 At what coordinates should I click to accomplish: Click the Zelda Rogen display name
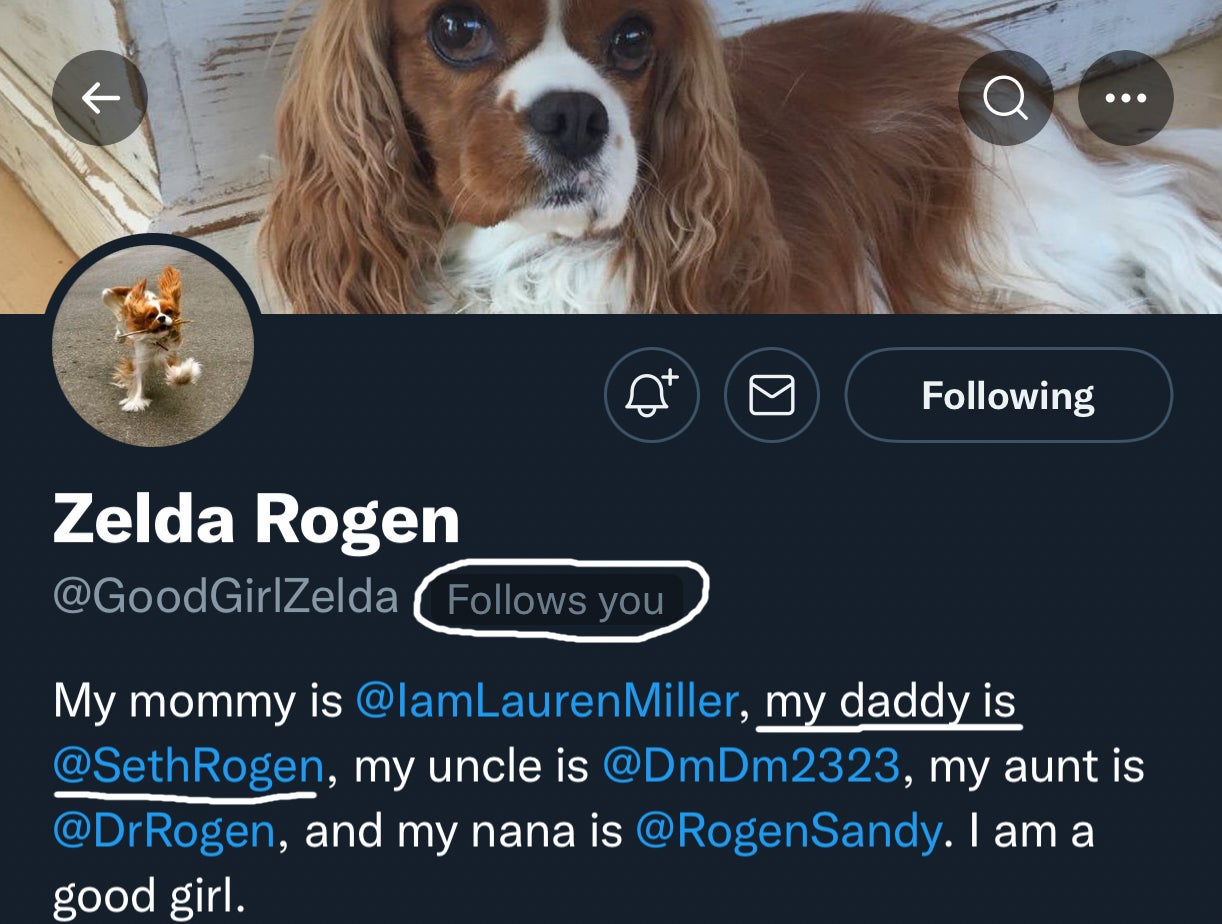[x=256, y=520]
